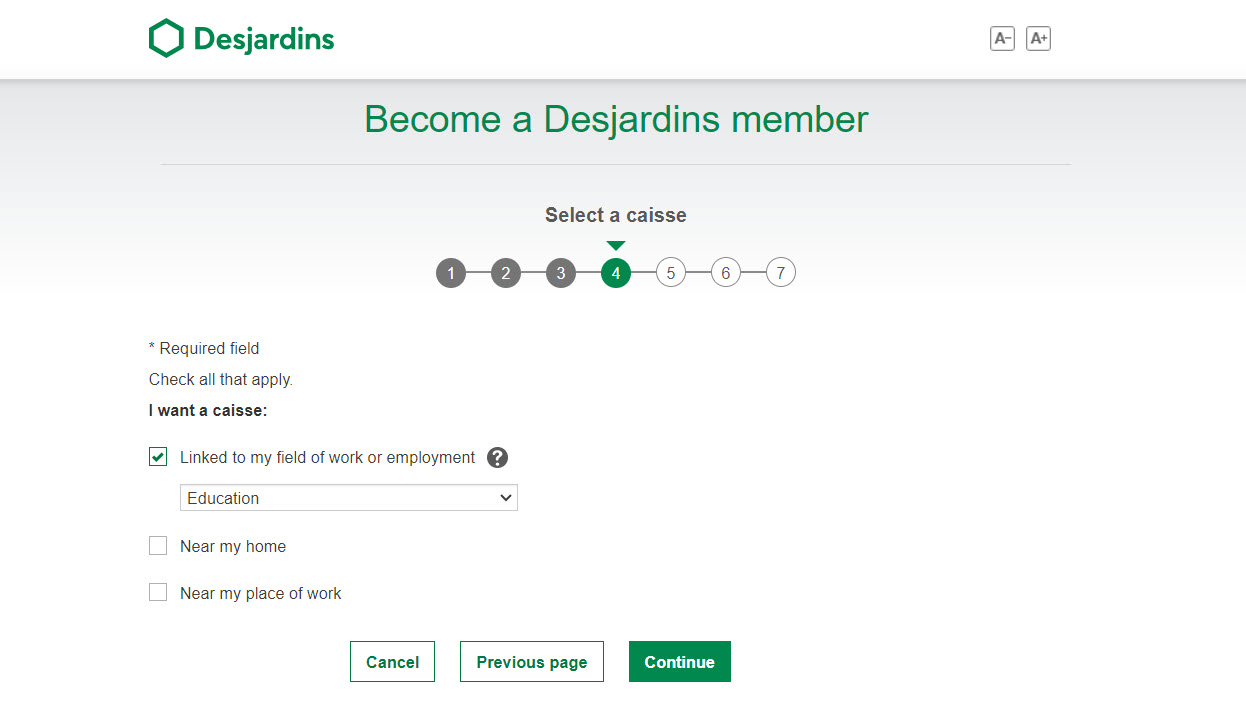Select the current step 4 circle
Image resolution: width=1246 pixels, height=719 pixels.
616,273
